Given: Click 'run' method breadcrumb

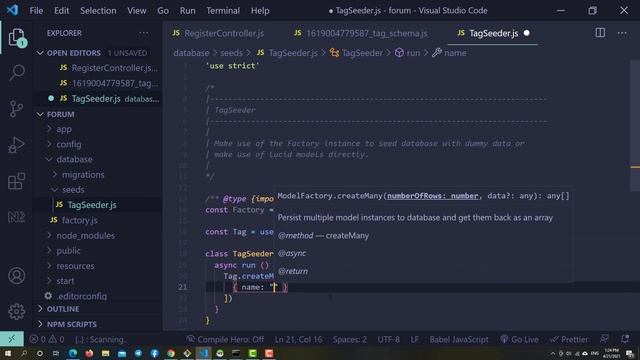Looking at the screenshot, I should pyautogui.click(x=413, y=53).
